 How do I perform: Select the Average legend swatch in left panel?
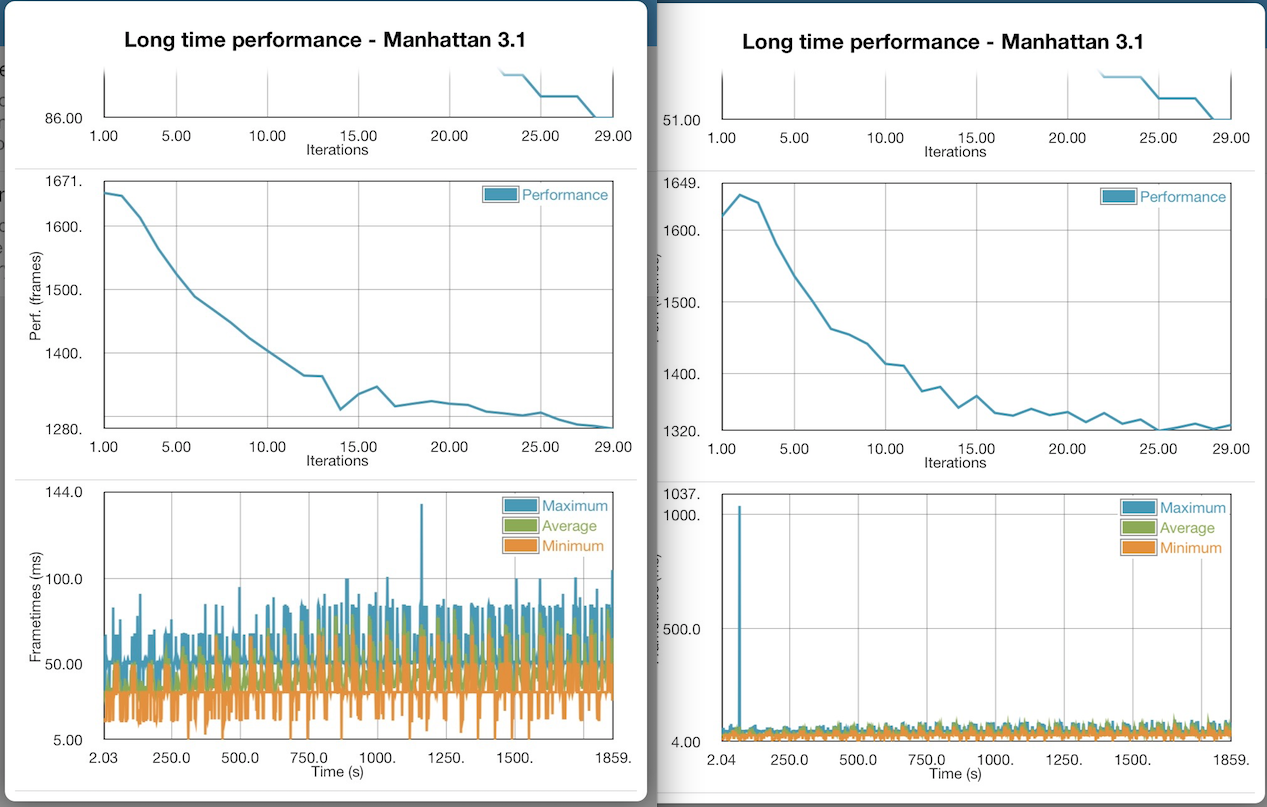520,525
